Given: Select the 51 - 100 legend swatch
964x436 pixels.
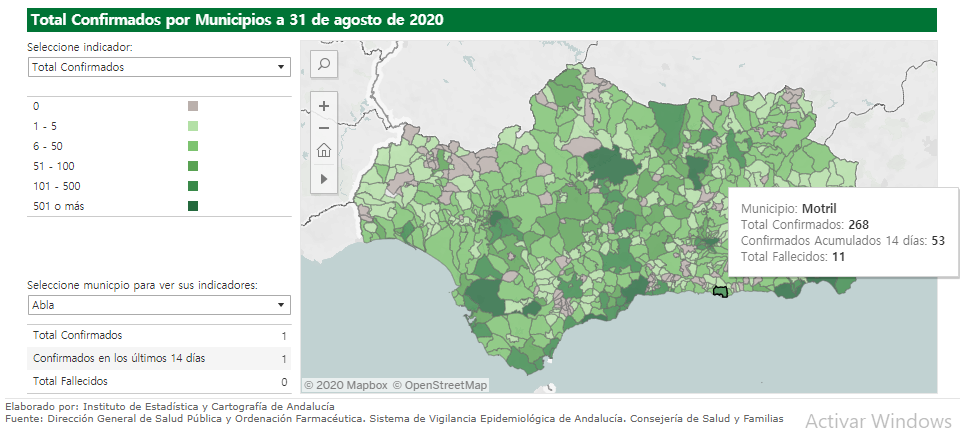Looking at the screenshot, I should [193, 166].
